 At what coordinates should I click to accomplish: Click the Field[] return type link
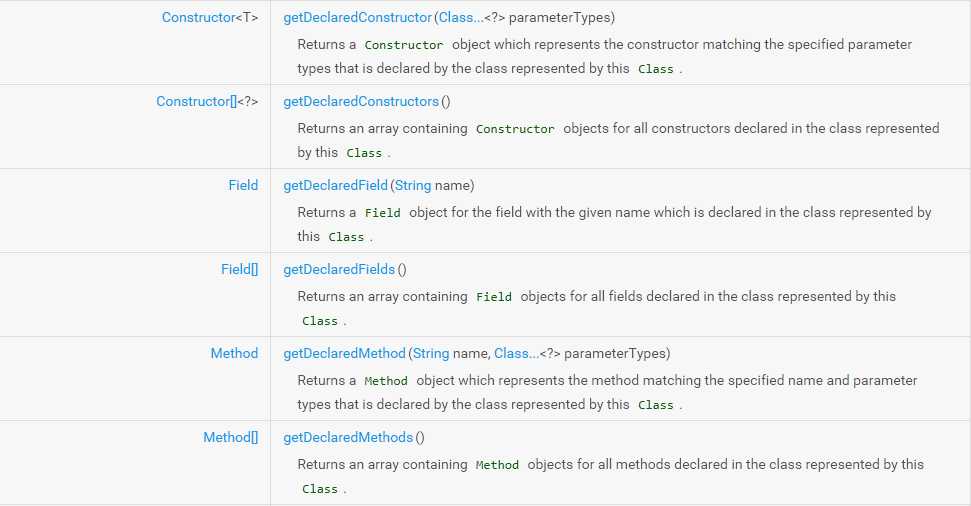(x=240, y=269)
